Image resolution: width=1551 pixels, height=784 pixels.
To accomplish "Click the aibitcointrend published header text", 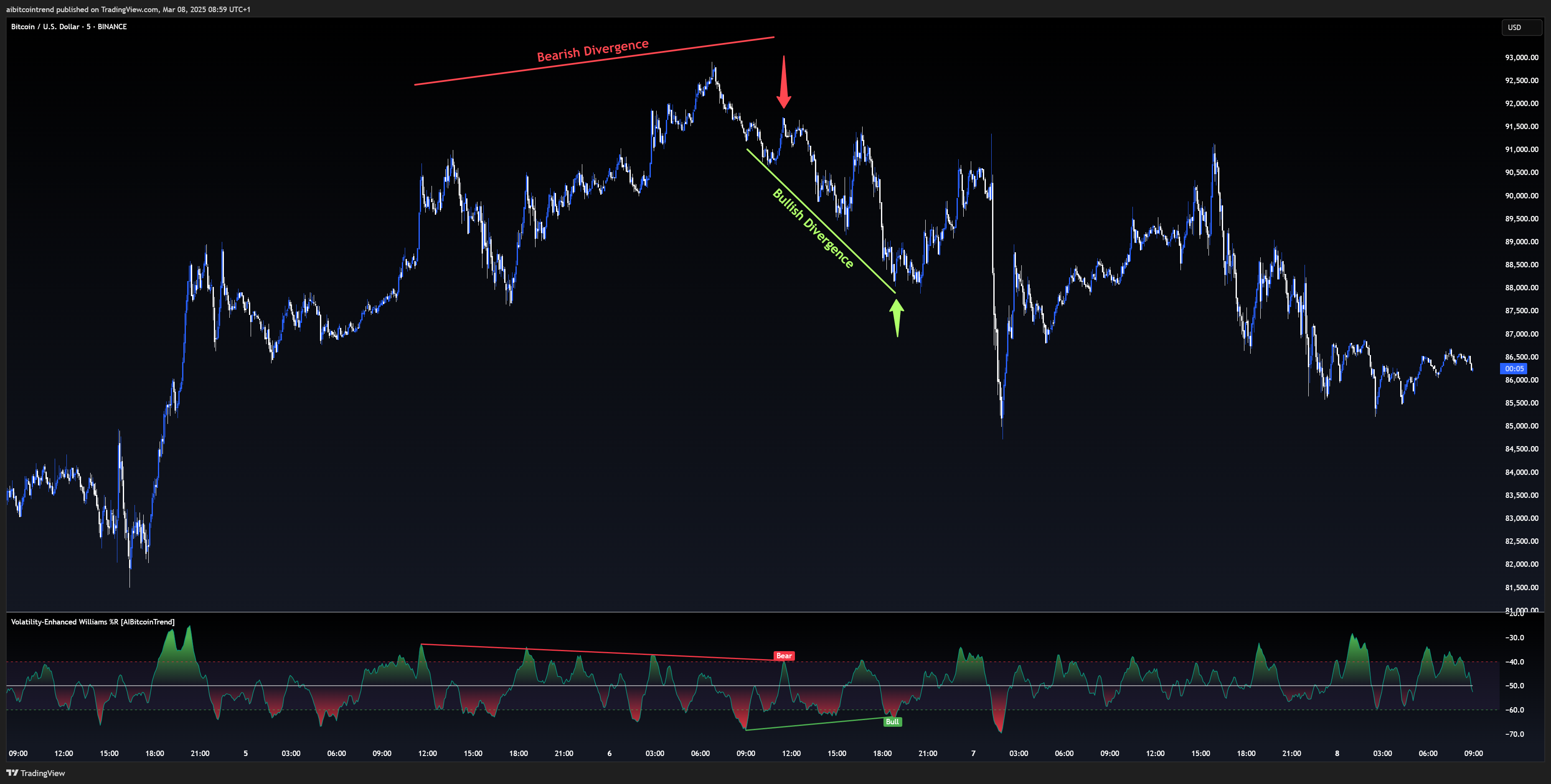I will click(128, 10).
